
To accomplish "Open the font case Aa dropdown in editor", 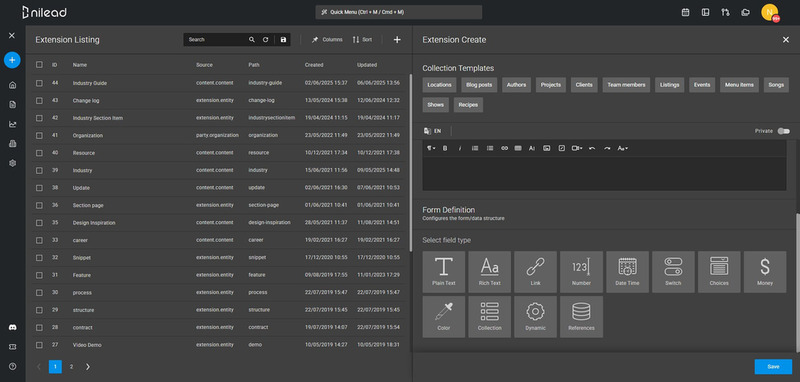I will [x=622, y=148].
